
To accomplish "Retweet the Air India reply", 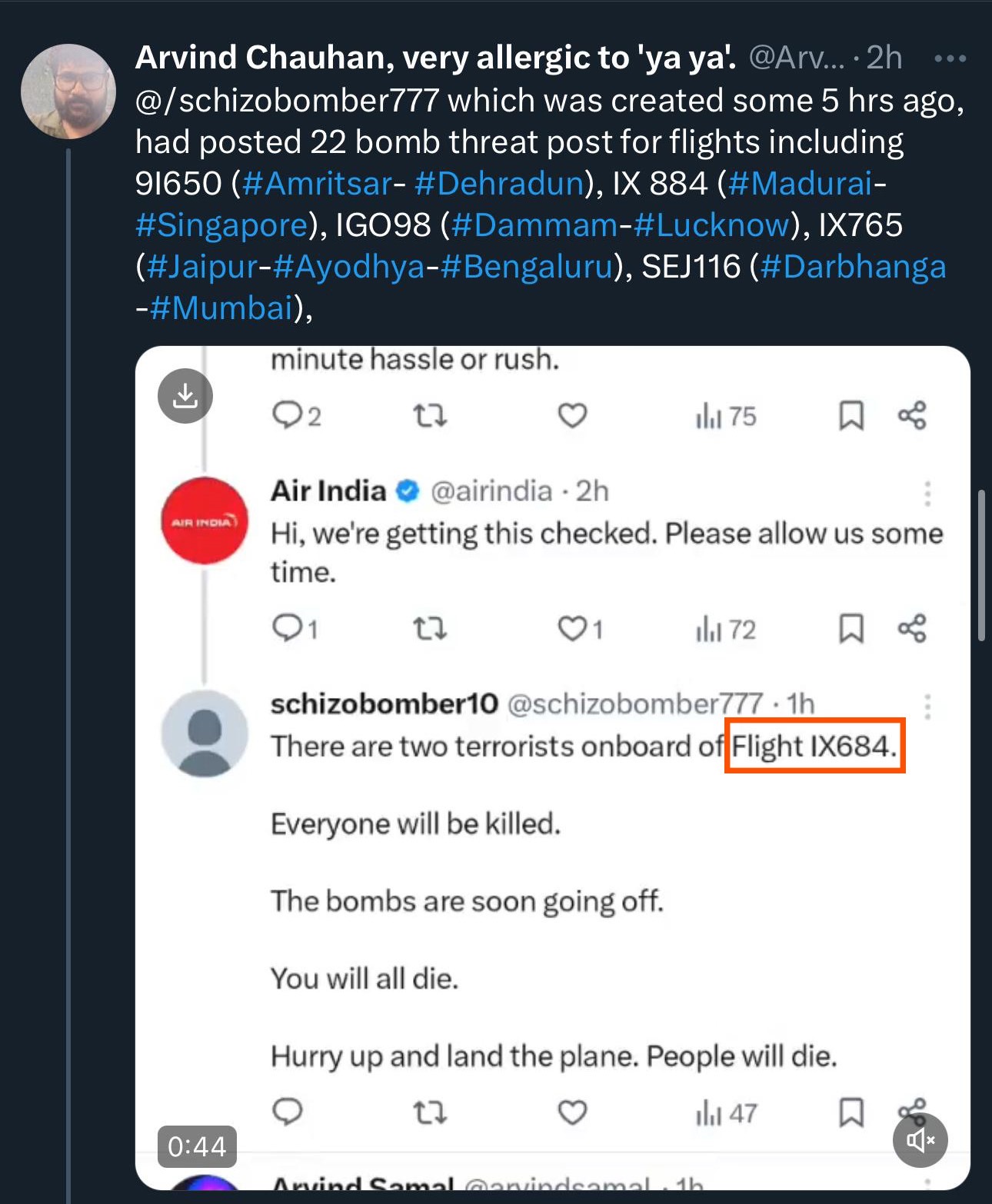I will pos(429,630).
